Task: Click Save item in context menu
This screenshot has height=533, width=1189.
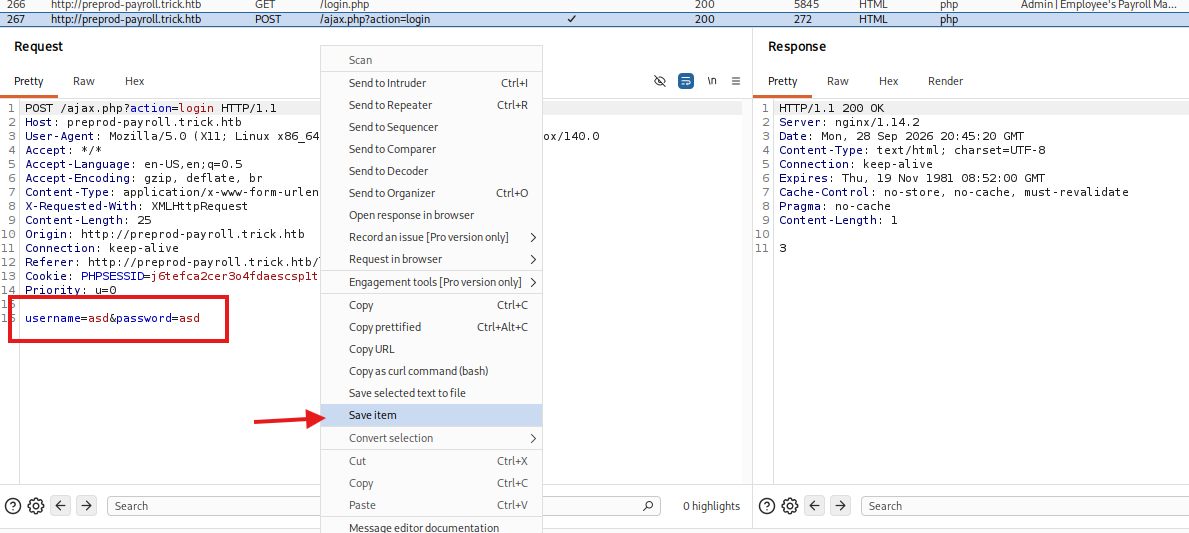Action: tap(431, 415)
